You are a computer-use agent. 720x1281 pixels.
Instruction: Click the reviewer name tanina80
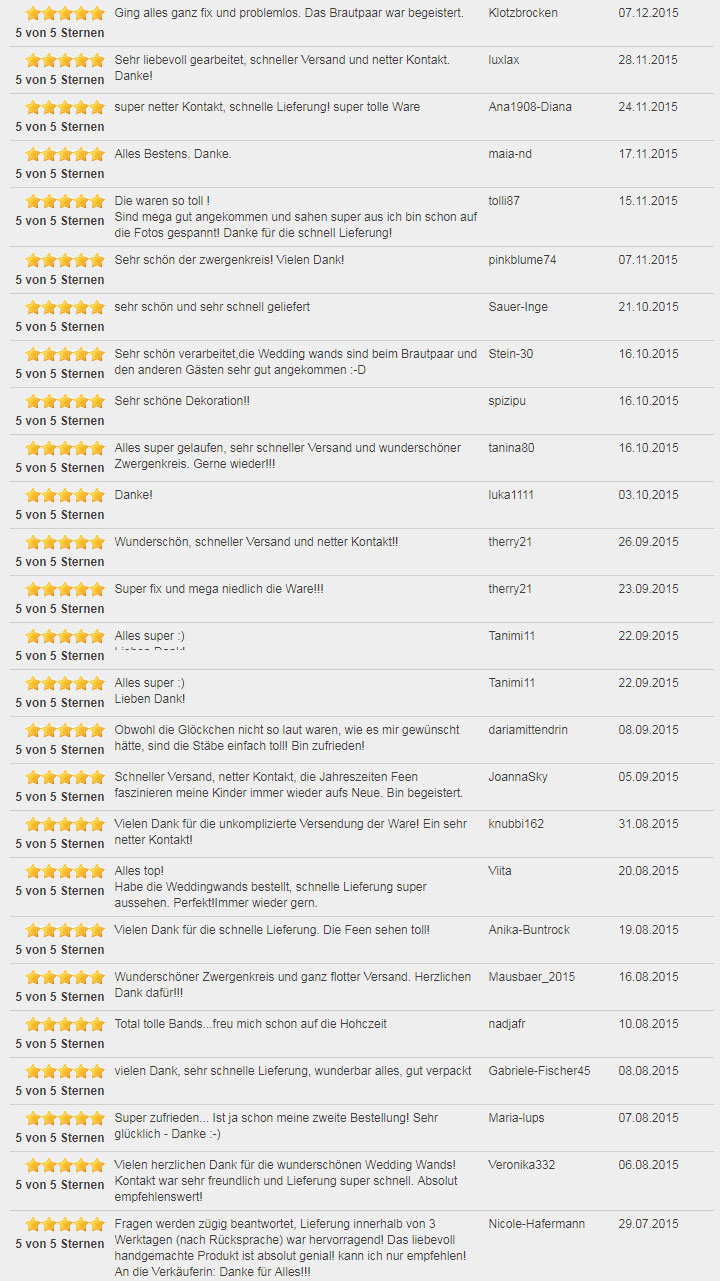tap(511, 448)
